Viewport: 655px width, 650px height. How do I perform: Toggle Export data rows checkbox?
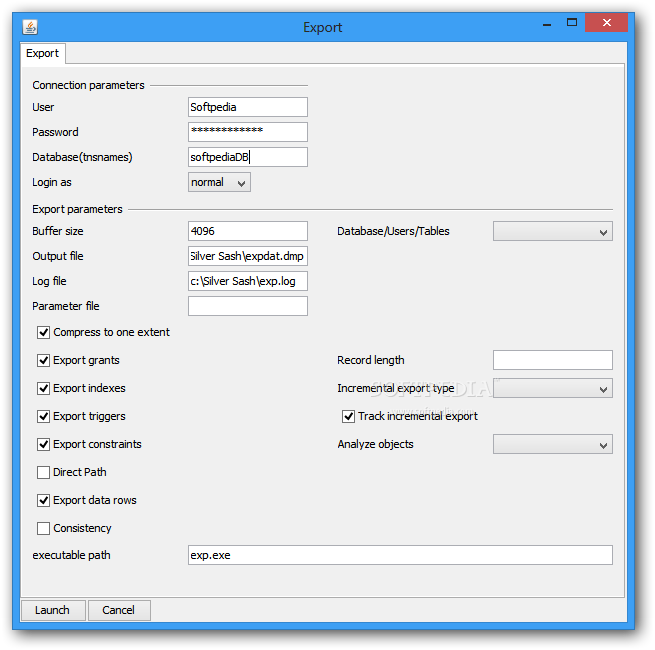pos(43,500)
